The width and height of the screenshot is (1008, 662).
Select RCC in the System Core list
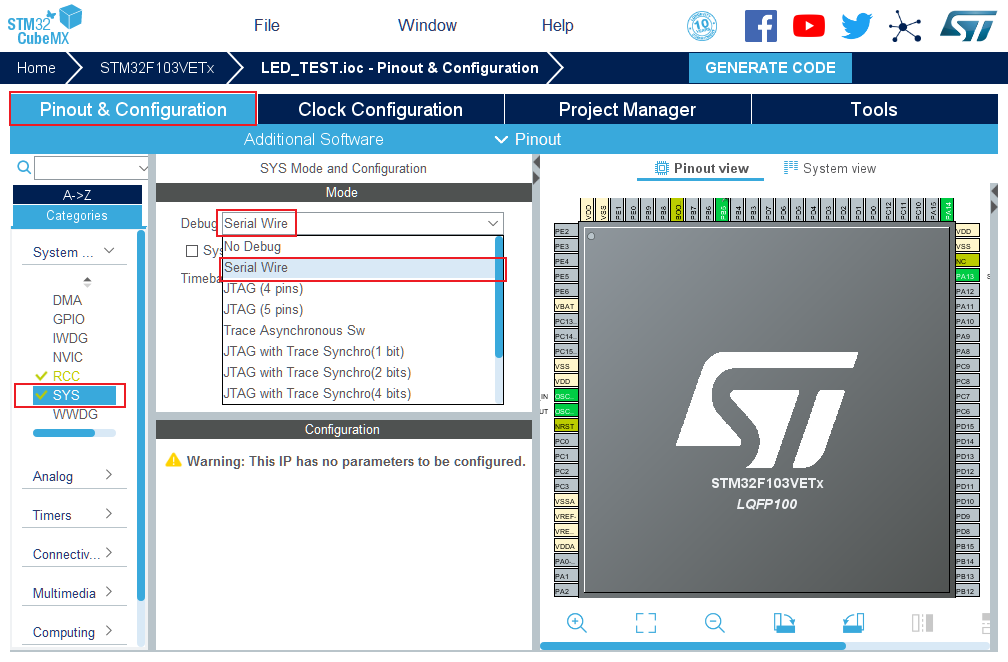click(66, 376)
